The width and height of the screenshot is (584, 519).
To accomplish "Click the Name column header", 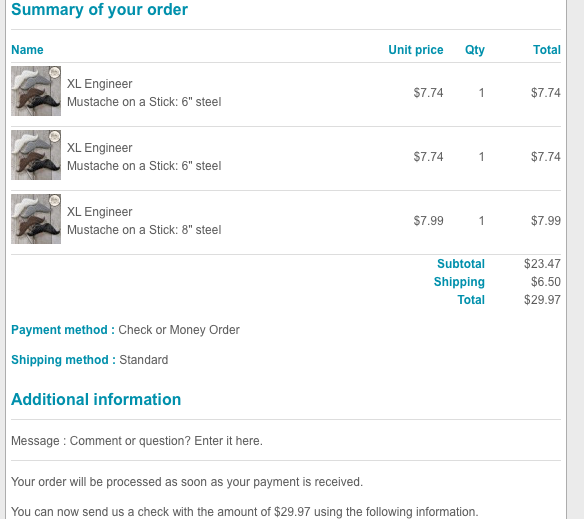I will [x=27, y=50].
